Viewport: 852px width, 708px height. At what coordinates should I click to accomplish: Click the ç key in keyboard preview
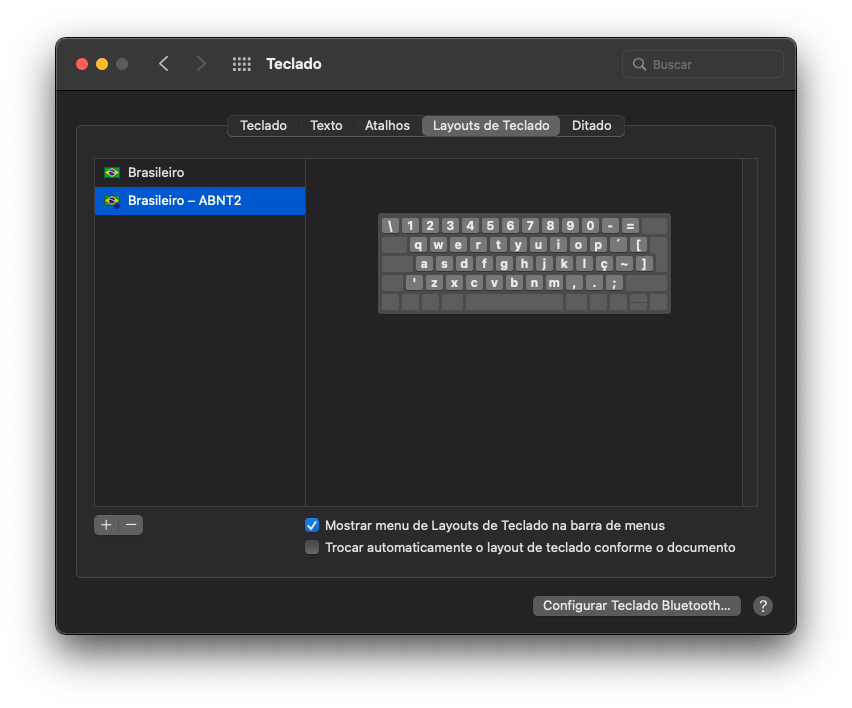tap(604, 264)
